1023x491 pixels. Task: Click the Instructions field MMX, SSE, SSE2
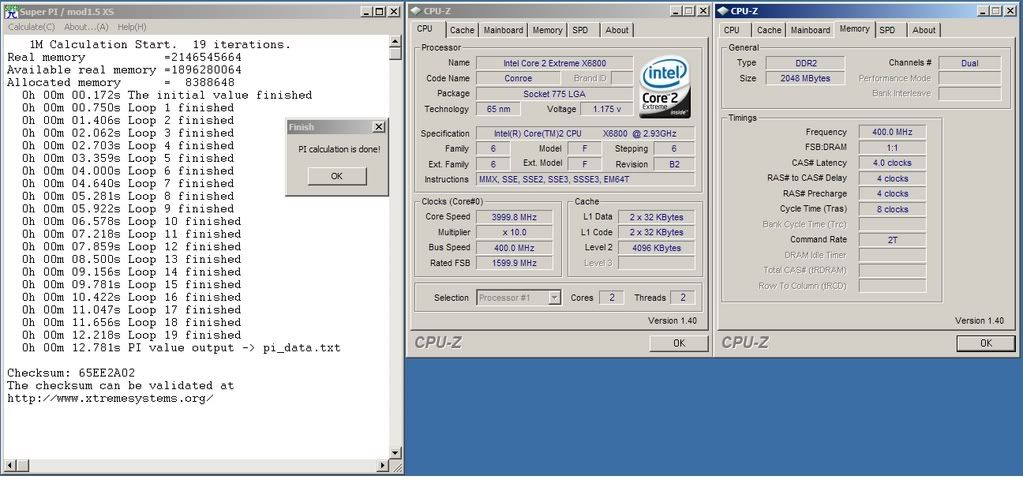pyautogui.click(x=586, y=179)
